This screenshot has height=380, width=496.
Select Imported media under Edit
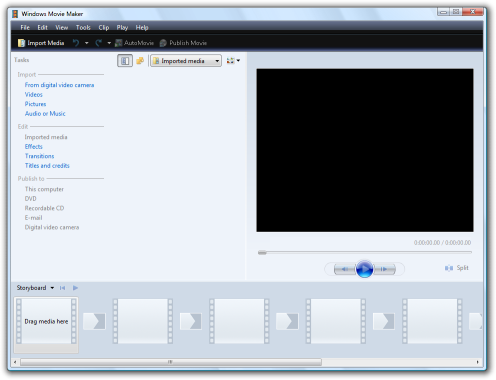(x=46, y=137)
